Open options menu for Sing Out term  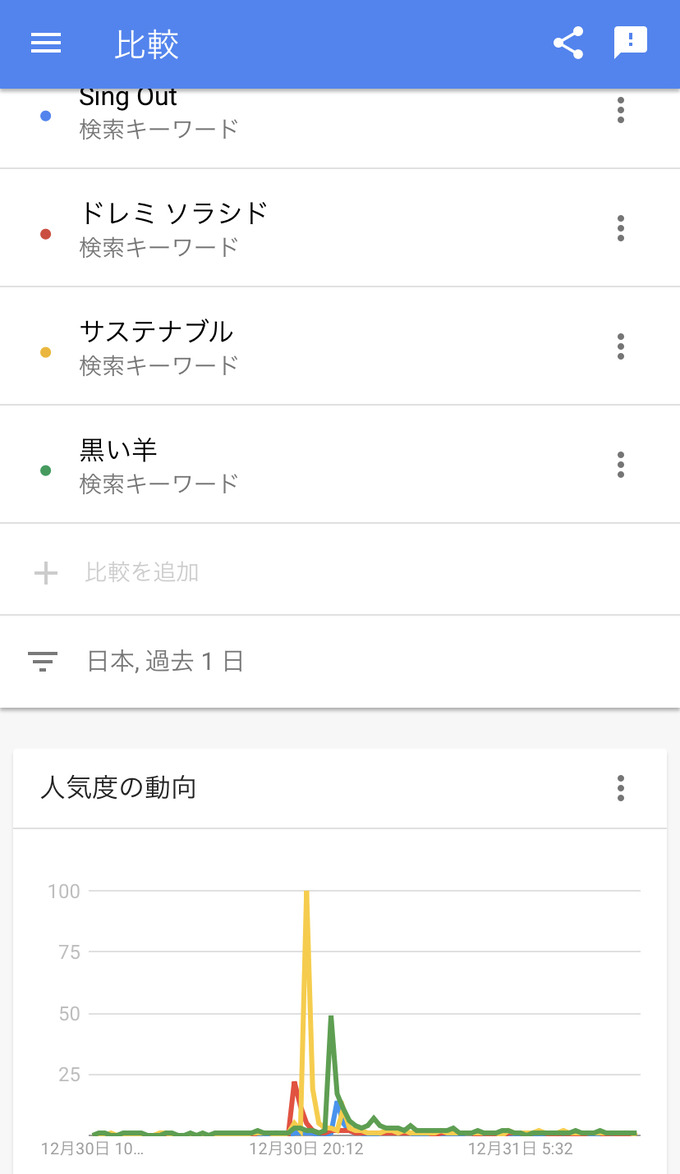tap(620, 110)
